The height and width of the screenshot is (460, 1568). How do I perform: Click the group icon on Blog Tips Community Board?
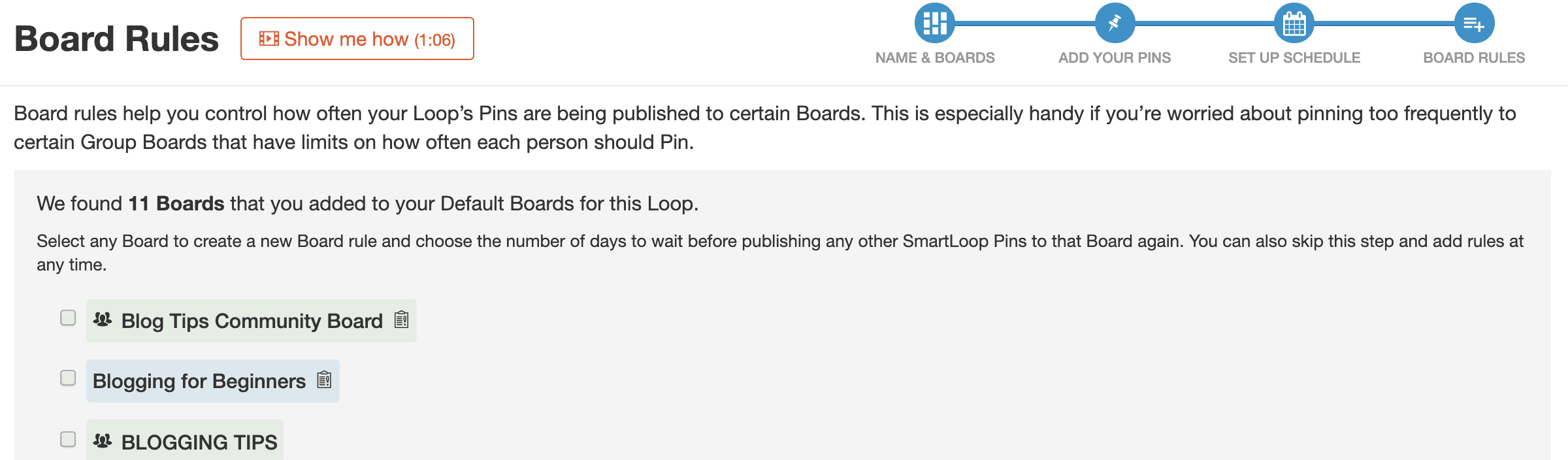coord(103,320)
